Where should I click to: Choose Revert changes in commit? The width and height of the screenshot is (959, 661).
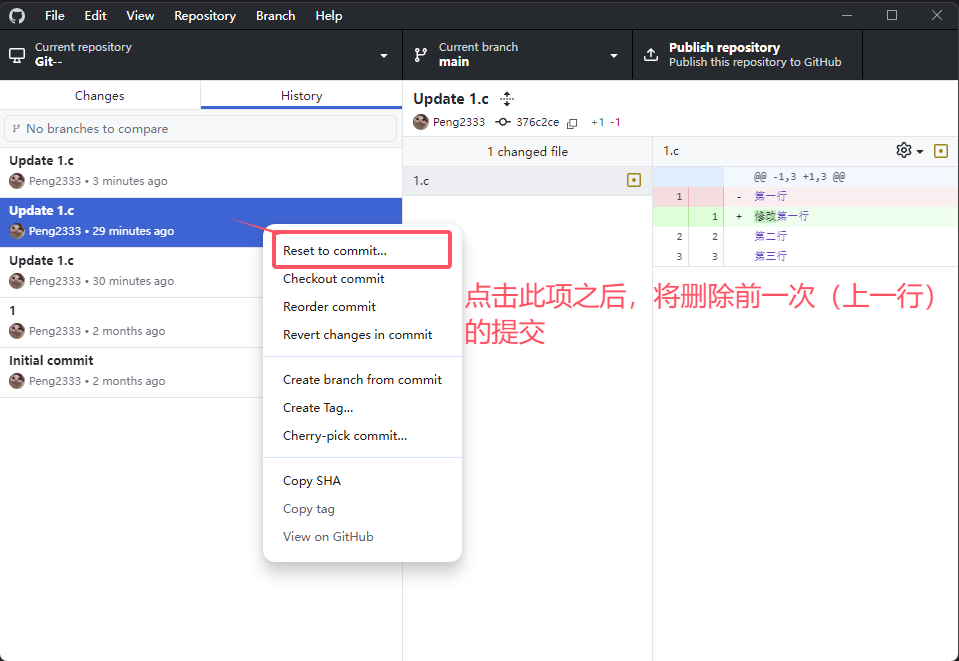357,335
